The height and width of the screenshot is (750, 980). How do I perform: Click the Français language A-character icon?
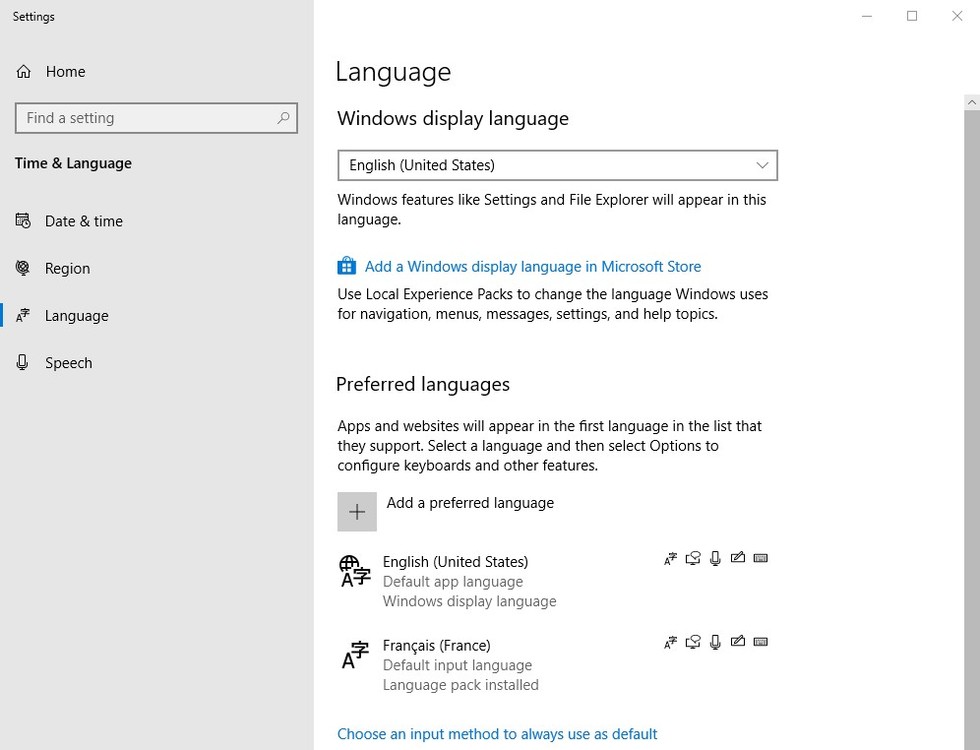tap(355, 655)
